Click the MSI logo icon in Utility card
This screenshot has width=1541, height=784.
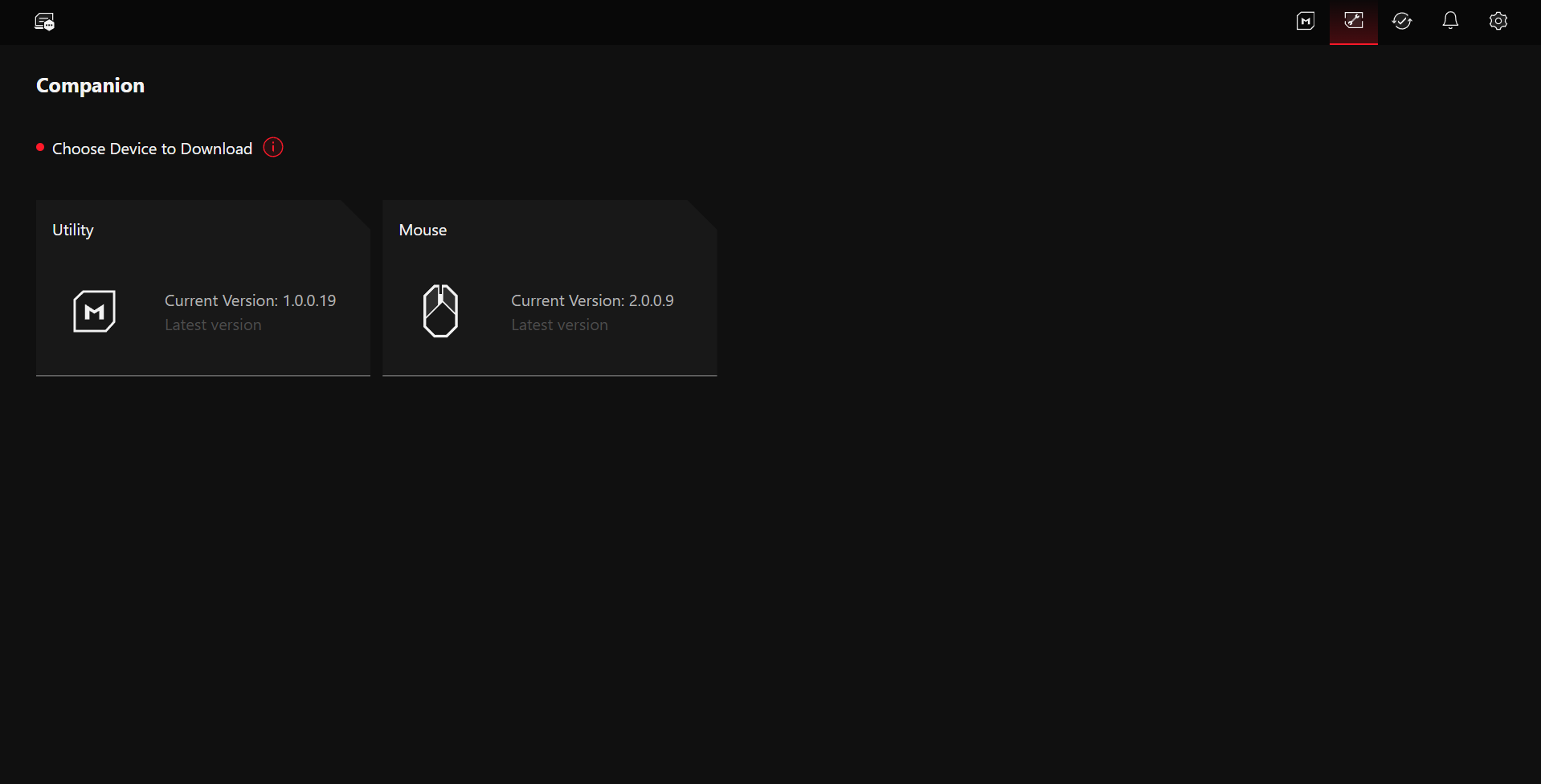(95, 311)
